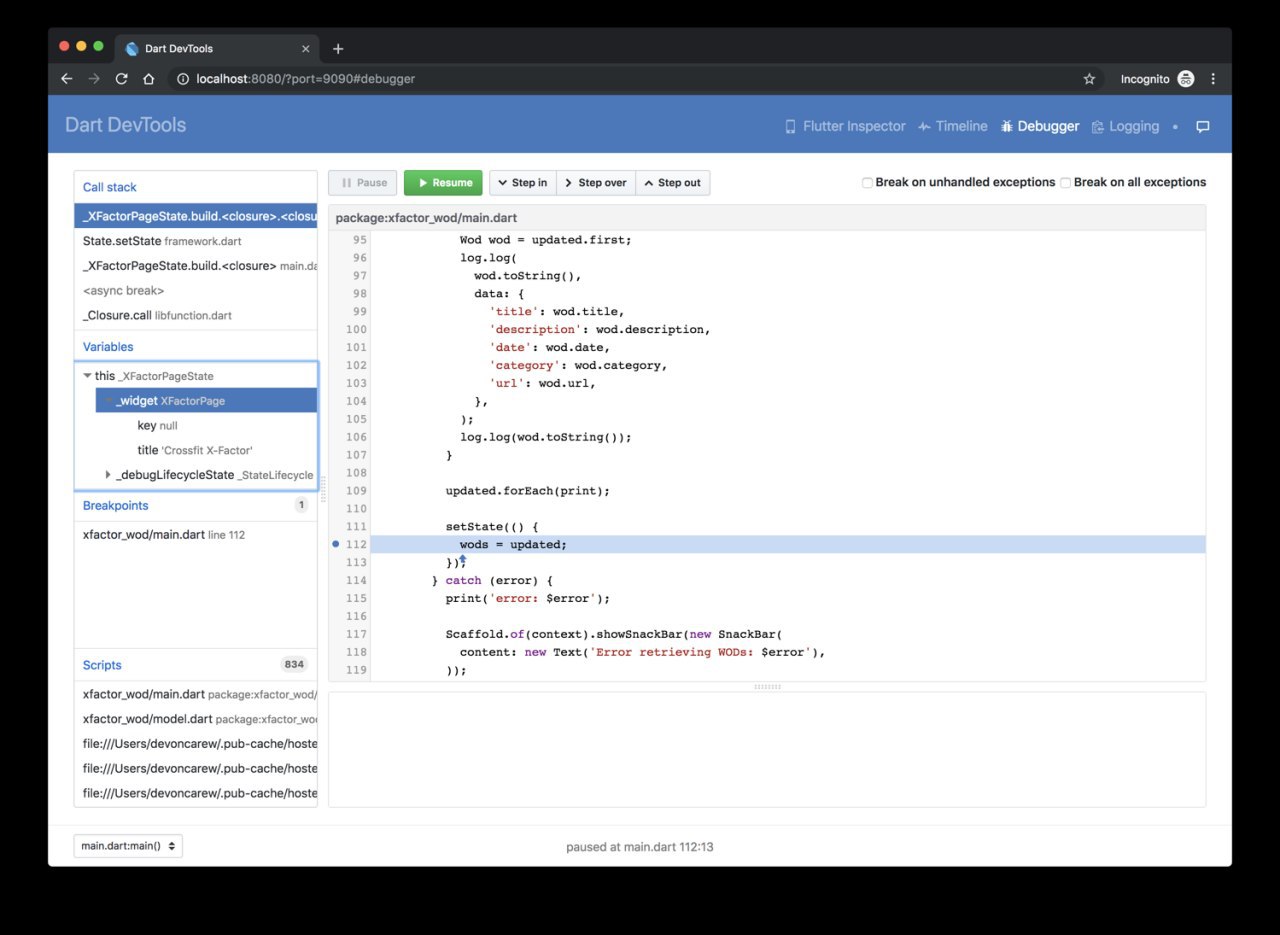Open breakpoint xfactor_wod/main.dart line 112

tap(196, 535)
